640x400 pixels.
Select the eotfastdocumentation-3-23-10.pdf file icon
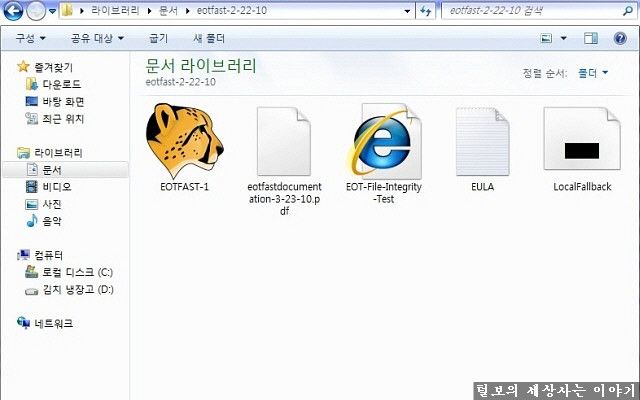click(x=284, y=141)
